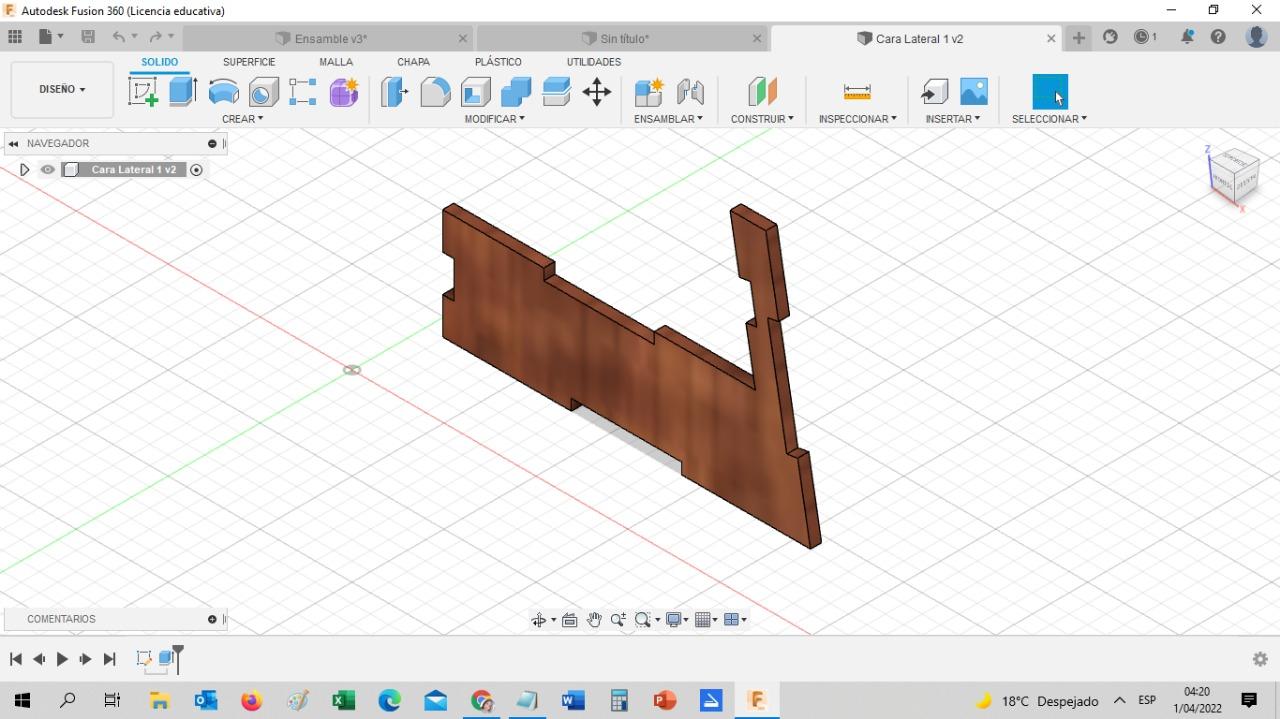The image size is (1280, 719).
Task: Select the Joint tool icon
Action: tap(690, 92)
